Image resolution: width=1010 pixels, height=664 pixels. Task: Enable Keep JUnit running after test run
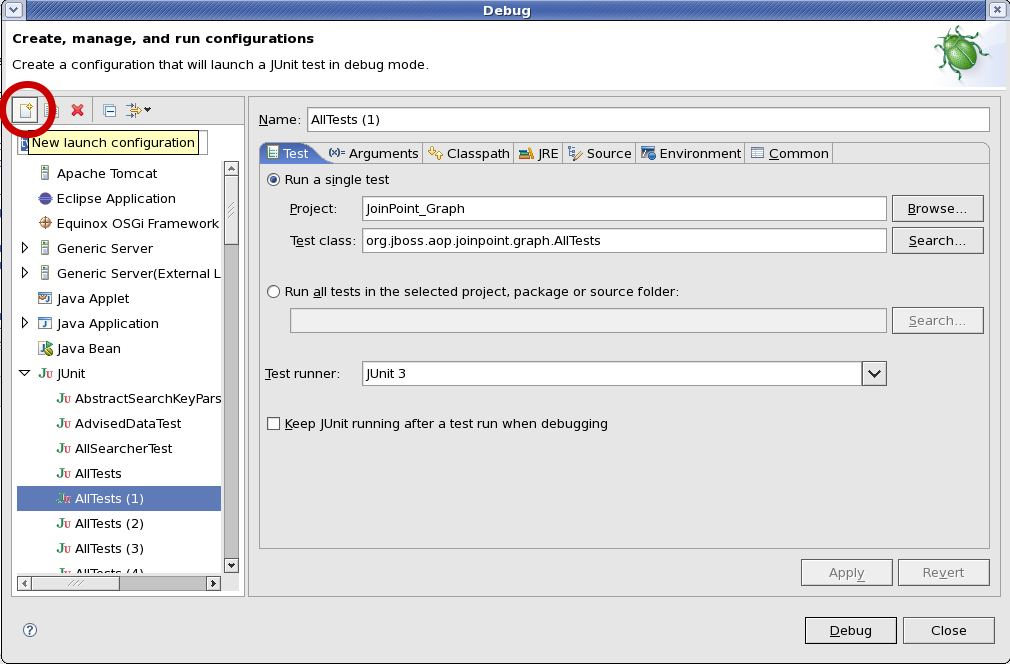(274, 423)
